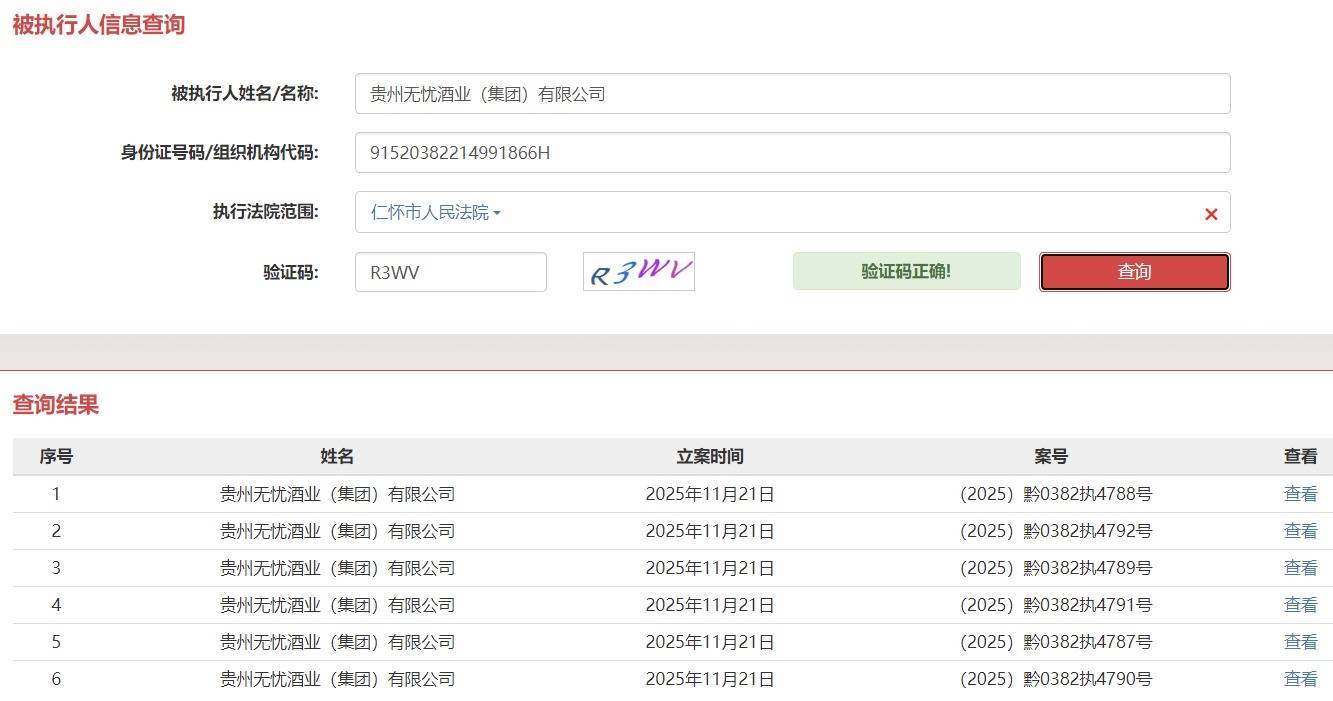The width and height of the screenshot is (1333, 701).
Task: Click the red 查询 search button
Action: 1134,272
